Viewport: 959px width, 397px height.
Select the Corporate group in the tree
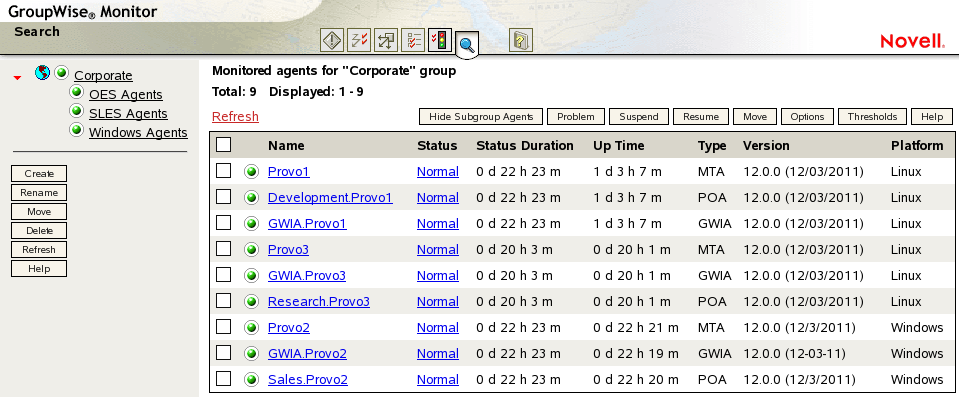coord(103,76)
